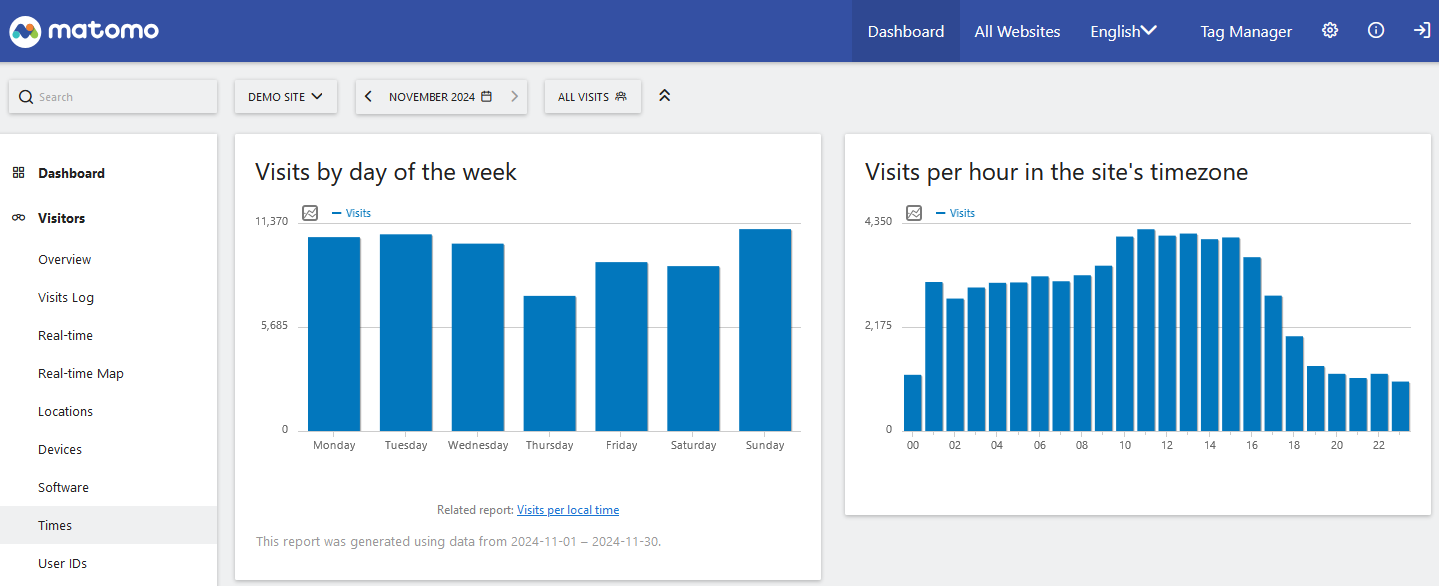Click the segment user icon in ALL VISITS
1439x586 pixels.
tap(622, 96)
